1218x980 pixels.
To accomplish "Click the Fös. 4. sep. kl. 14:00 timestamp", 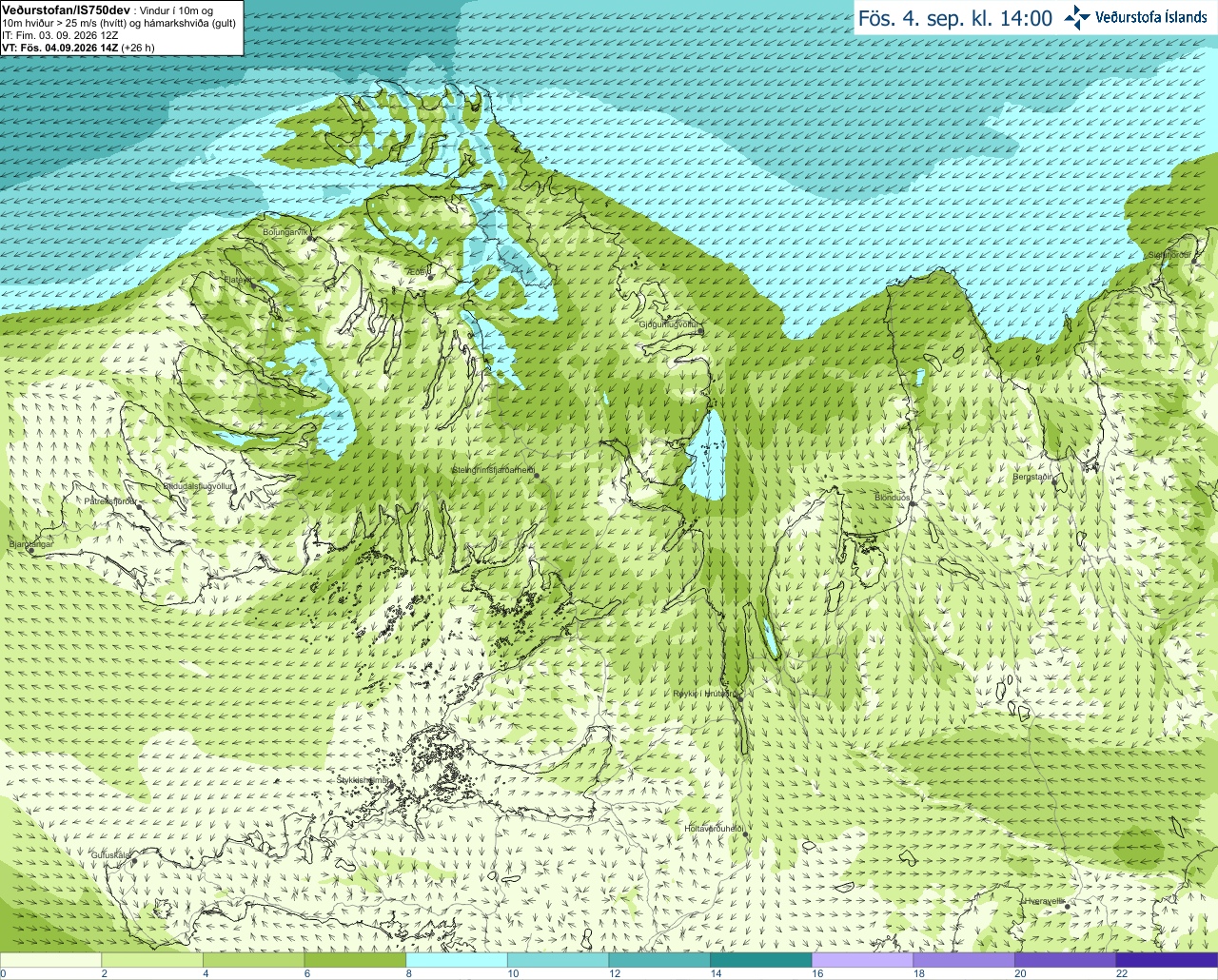I will click(955, 18).
